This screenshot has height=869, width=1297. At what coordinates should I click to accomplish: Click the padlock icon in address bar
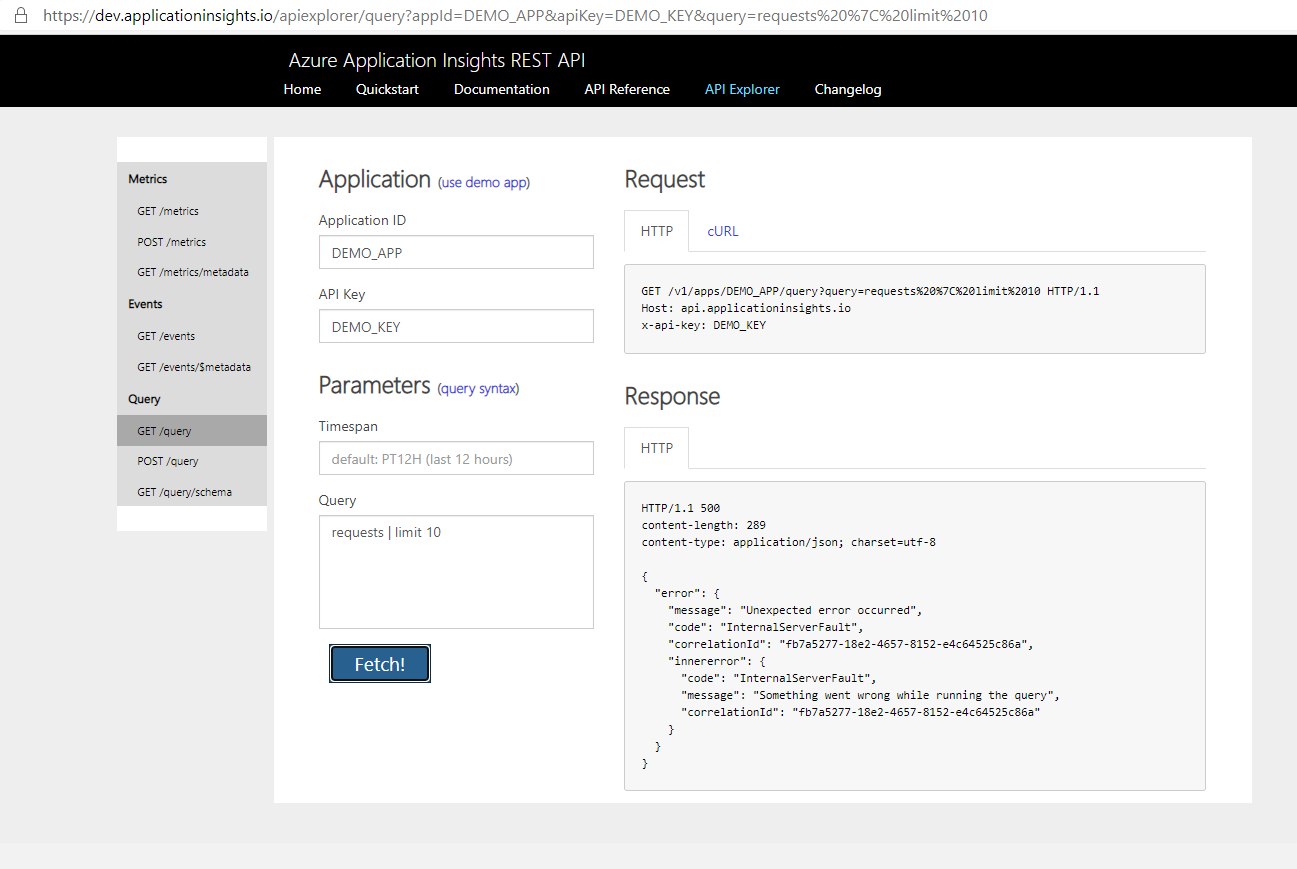21,15
